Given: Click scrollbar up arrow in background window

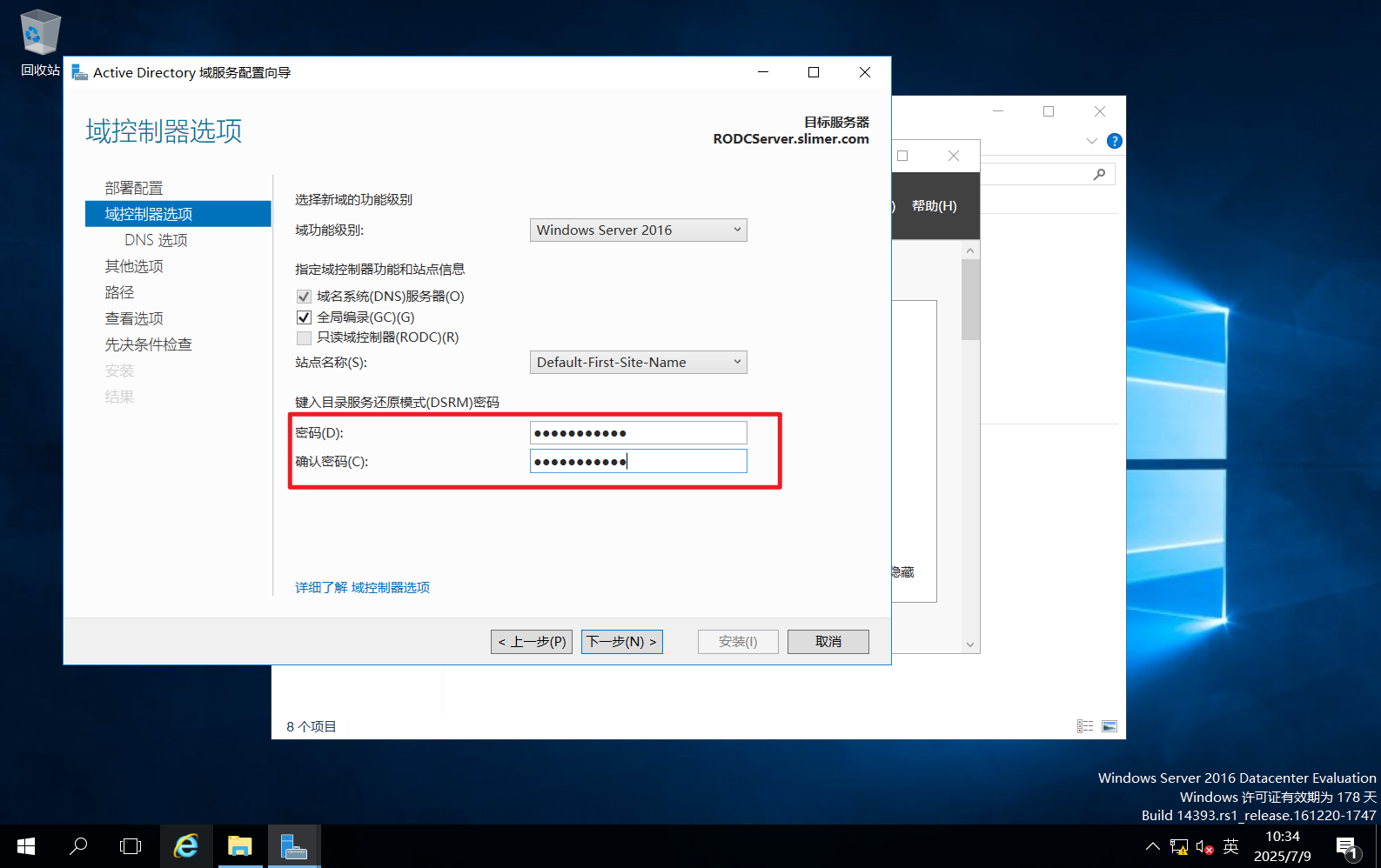Looking at the screenshot, I should click(970, 250).
